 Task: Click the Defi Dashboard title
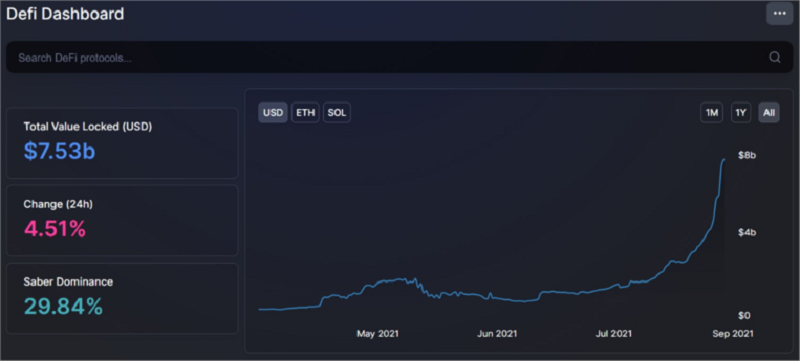click(x=65, y=14)
